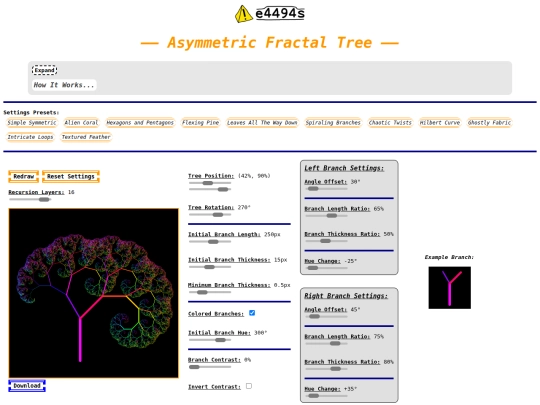Click the Colored Branches label
540x405 pixels.
(216, 314)
